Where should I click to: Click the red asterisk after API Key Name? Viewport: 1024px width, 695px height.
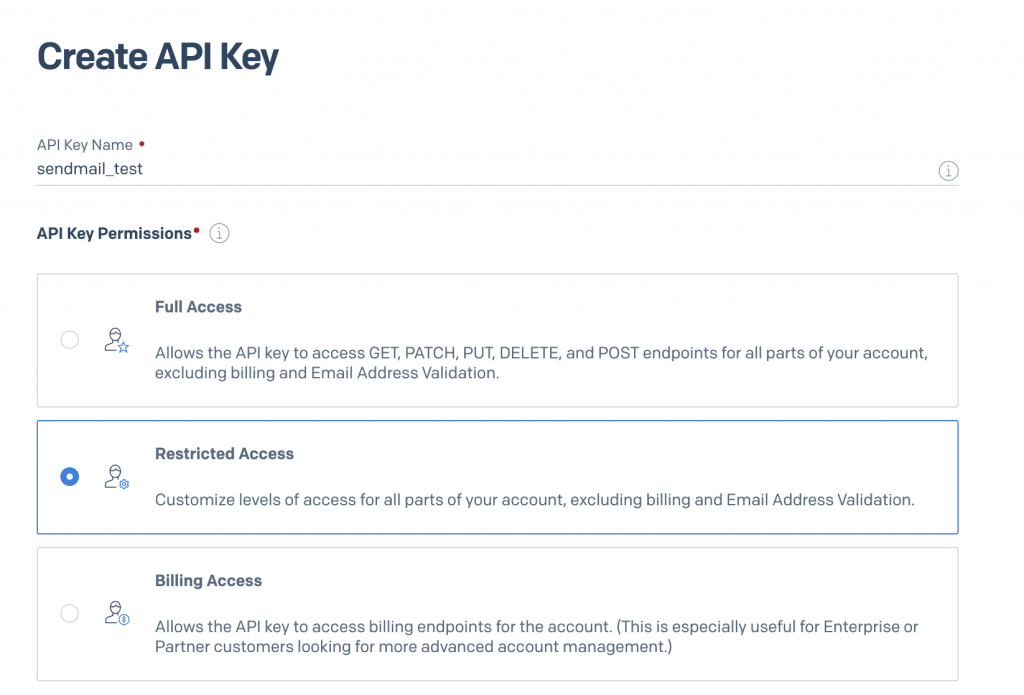point(142,144)
